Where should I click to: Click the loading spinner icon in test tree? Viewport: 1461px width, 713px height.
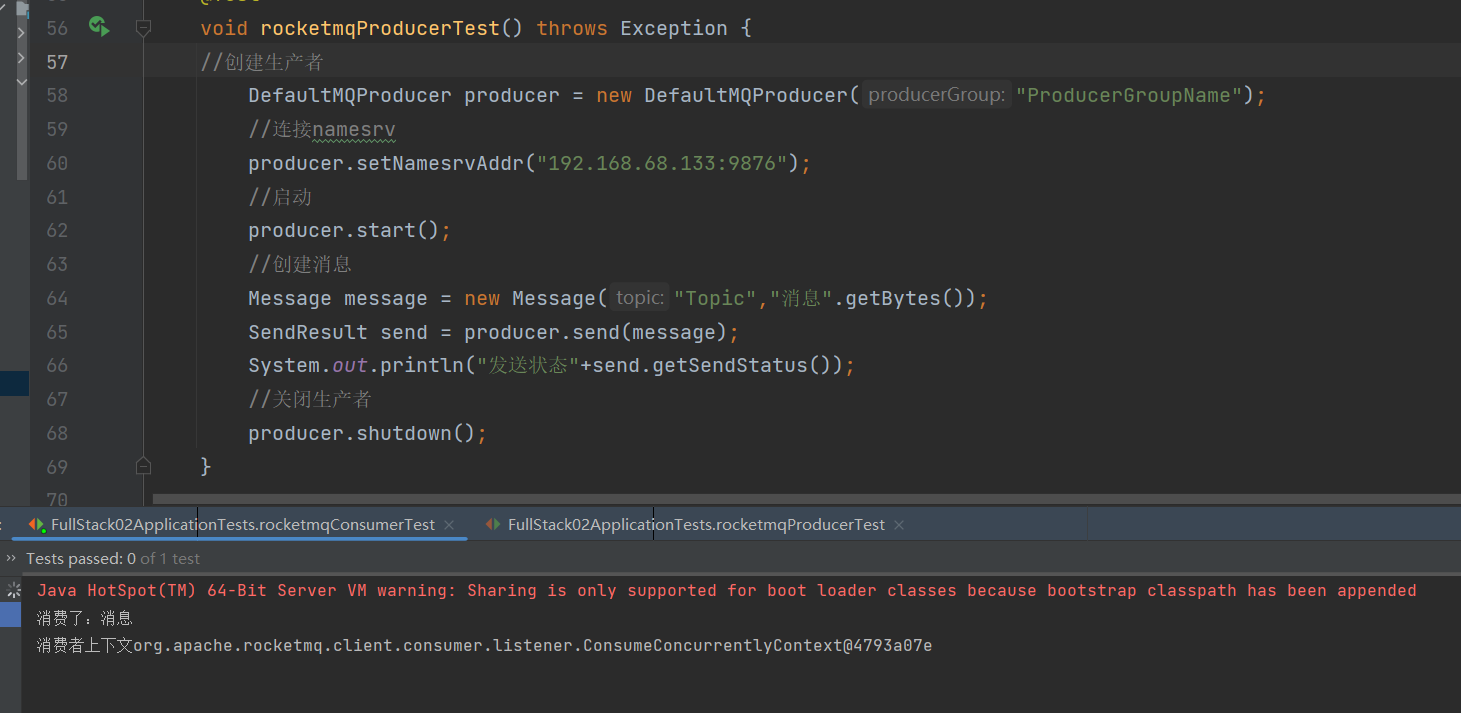pos(13,590)
